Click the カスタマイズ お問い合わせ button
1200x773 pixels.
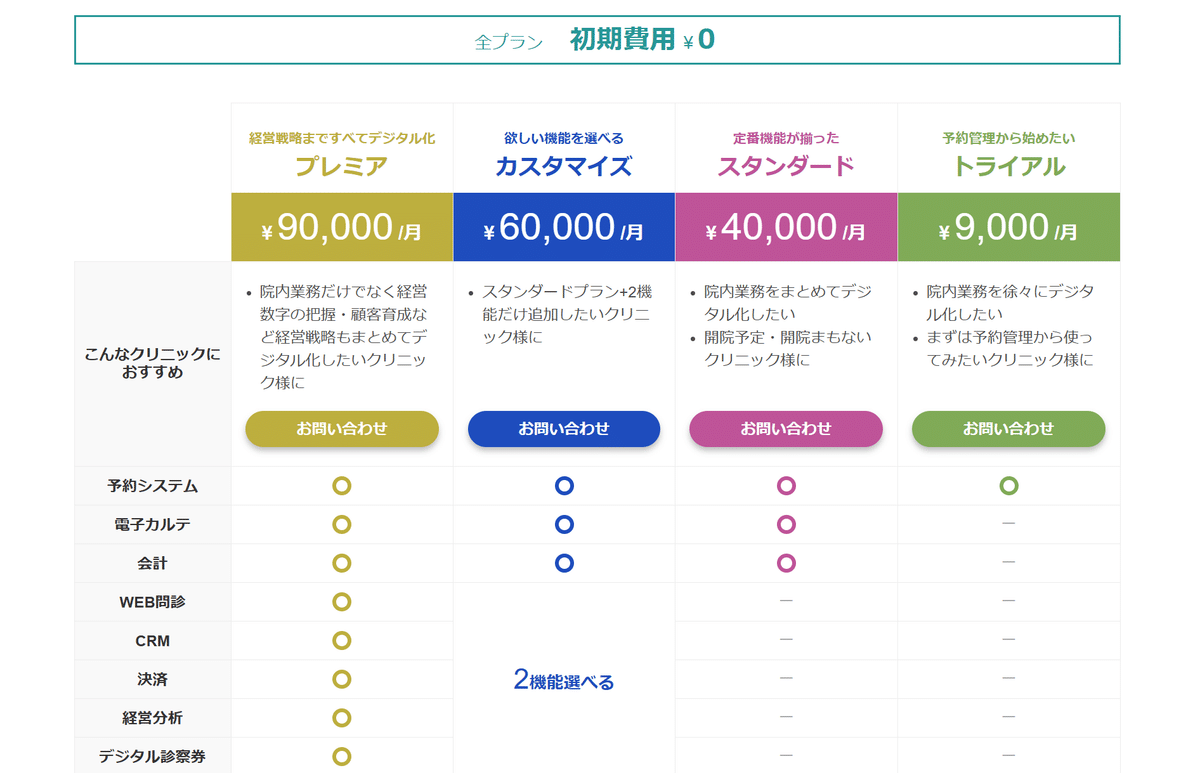click(x=564, y=429)
